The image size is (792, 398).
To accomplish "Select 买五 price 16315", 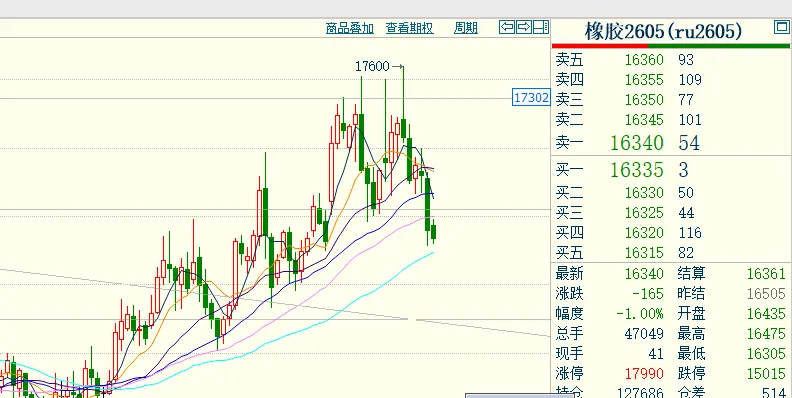I will (644, 253).
